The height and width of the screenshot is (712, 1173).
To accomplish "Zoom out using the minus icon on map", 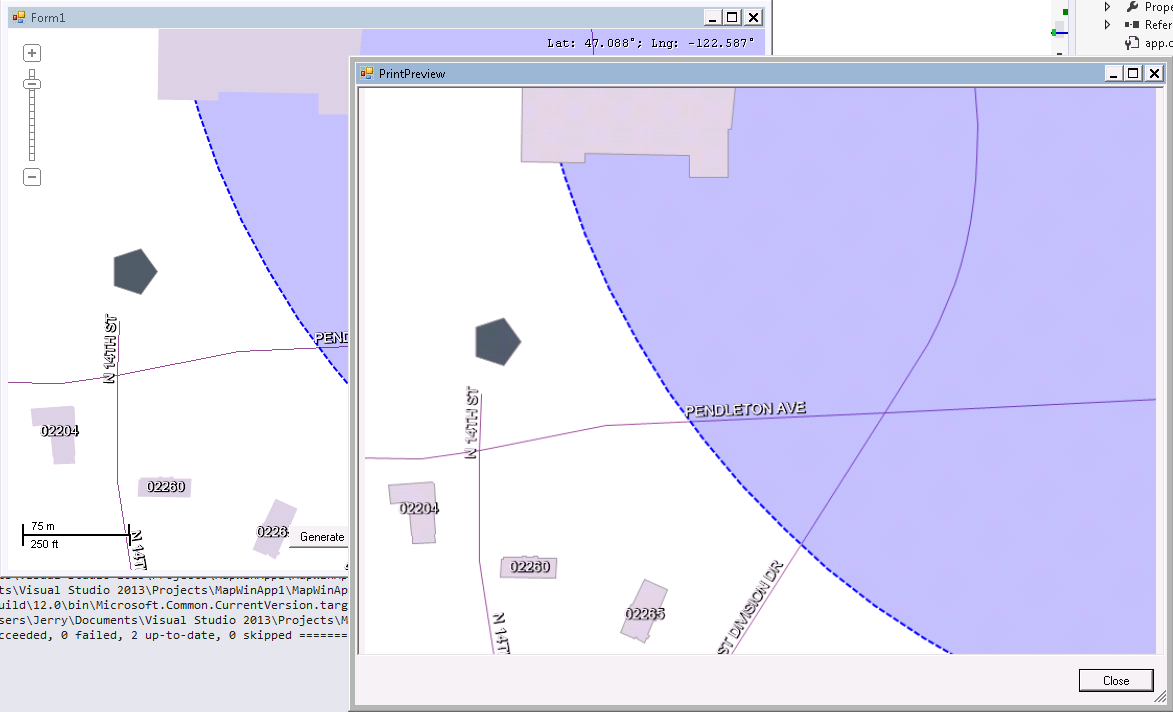I will point(31,177).
